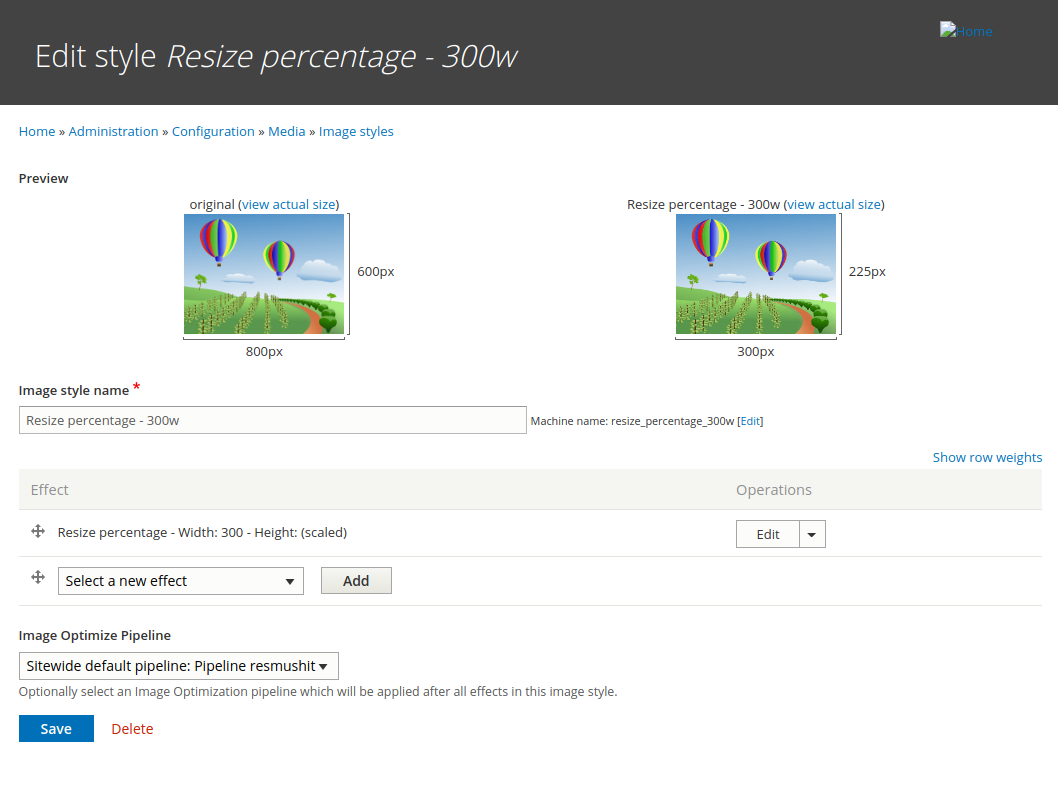Save the image style
Screen dimensions: 1058x804
pos(56,728)
